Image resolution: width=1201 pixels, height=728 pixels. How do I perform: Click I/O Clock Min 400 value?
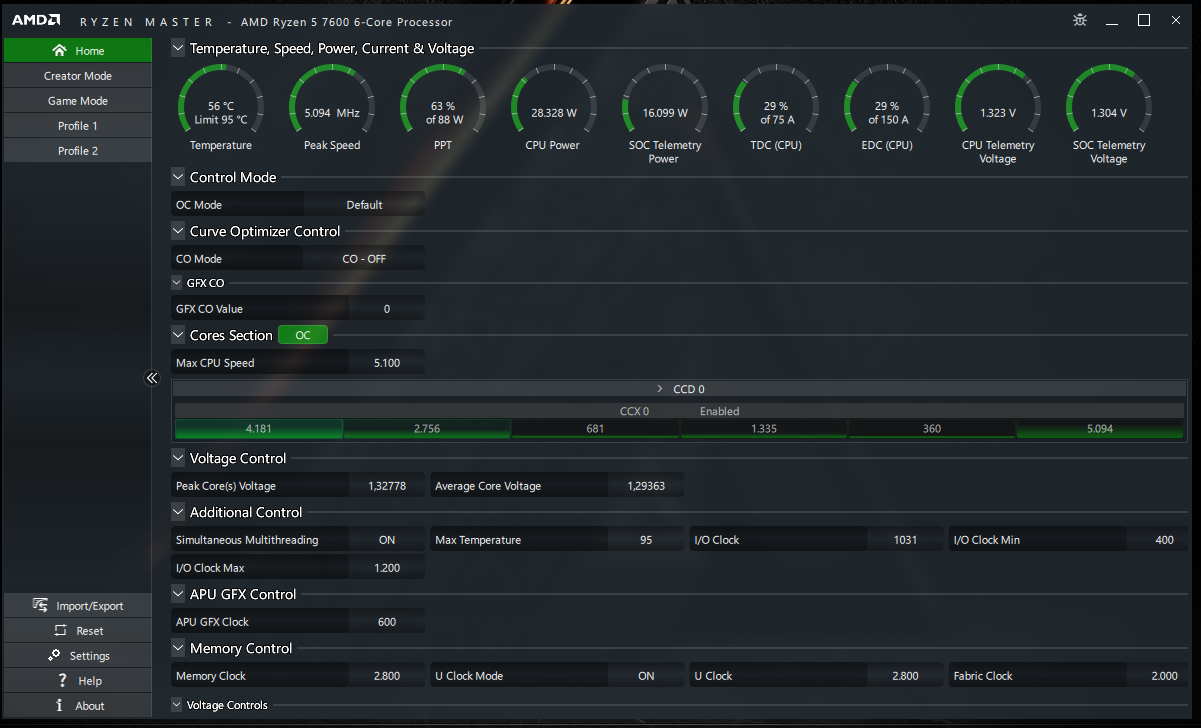(1164, 540)
